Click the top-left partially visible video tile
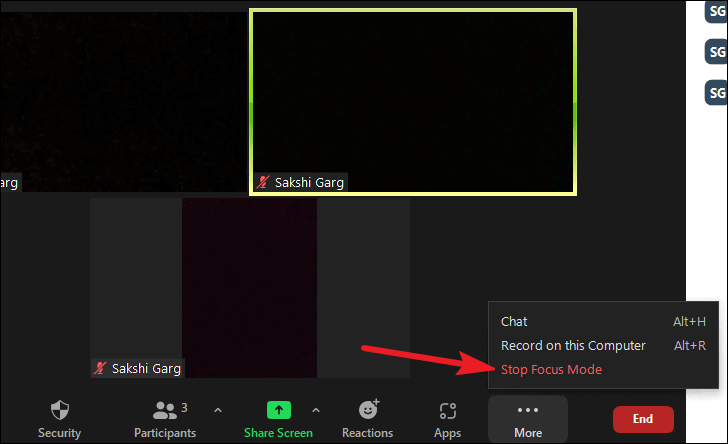This screenshot has height=444, width=728. tap(123, 100)
